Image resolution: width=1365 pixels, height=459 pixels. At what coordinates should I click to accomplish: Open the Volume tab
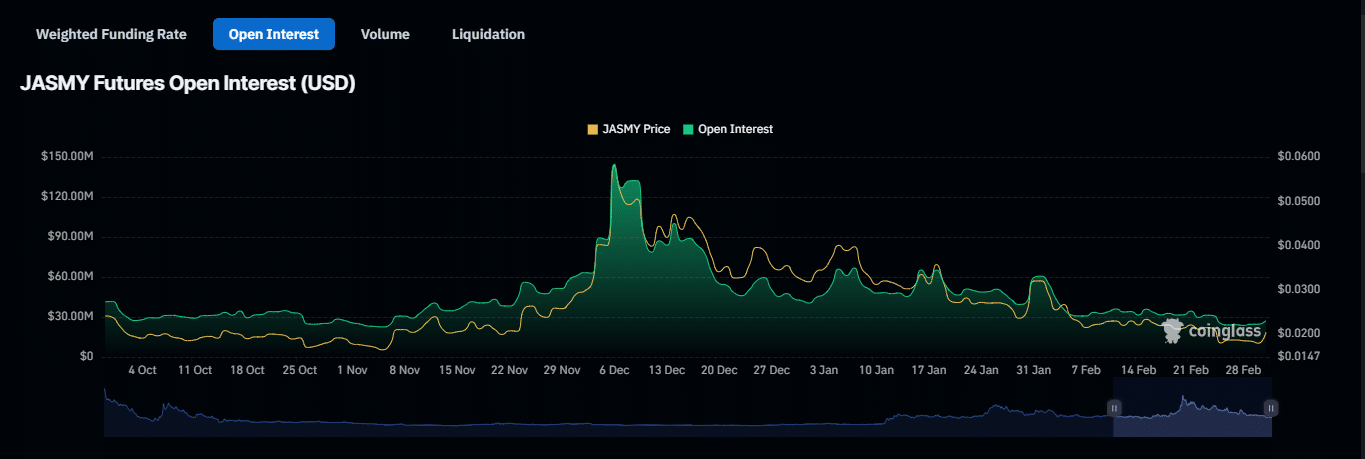(x=385, y=34)
